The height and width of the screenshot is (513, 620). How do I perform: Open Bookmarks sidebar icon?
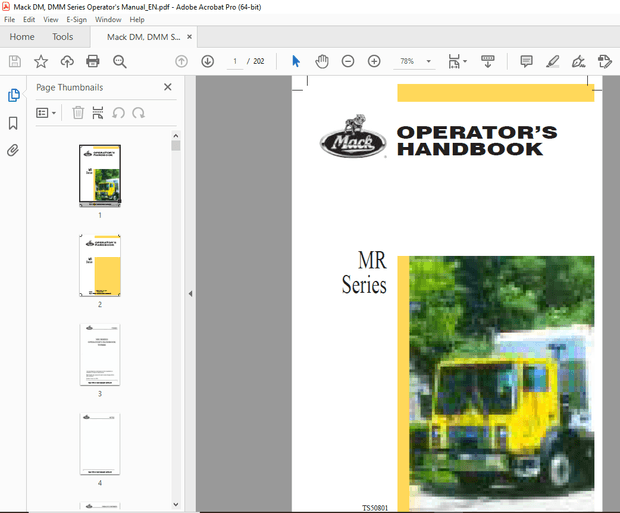point(13,123)
